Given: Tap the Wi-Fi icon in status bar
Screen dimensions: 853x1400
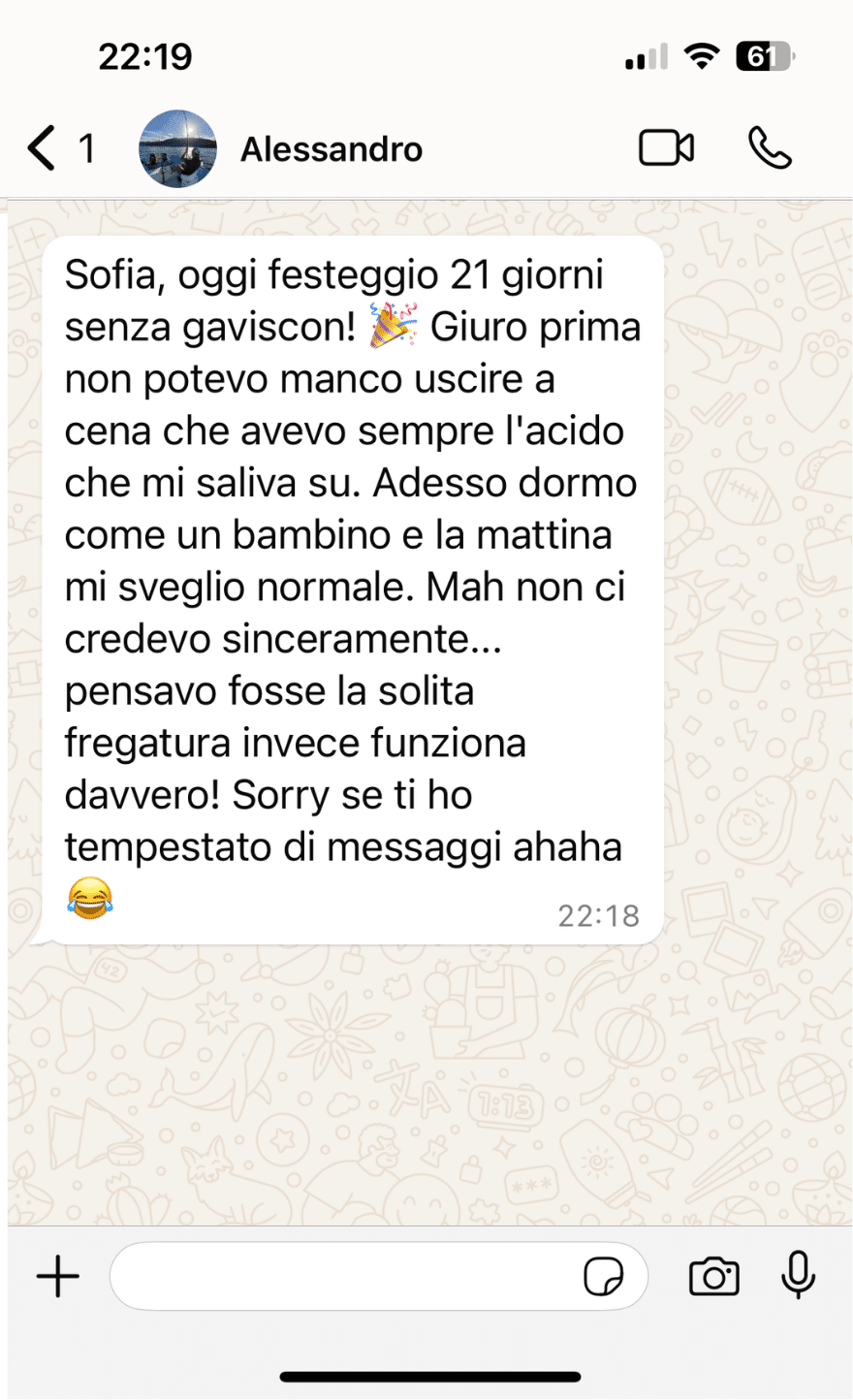Looking at the screenshot, I should click(701, 56).
